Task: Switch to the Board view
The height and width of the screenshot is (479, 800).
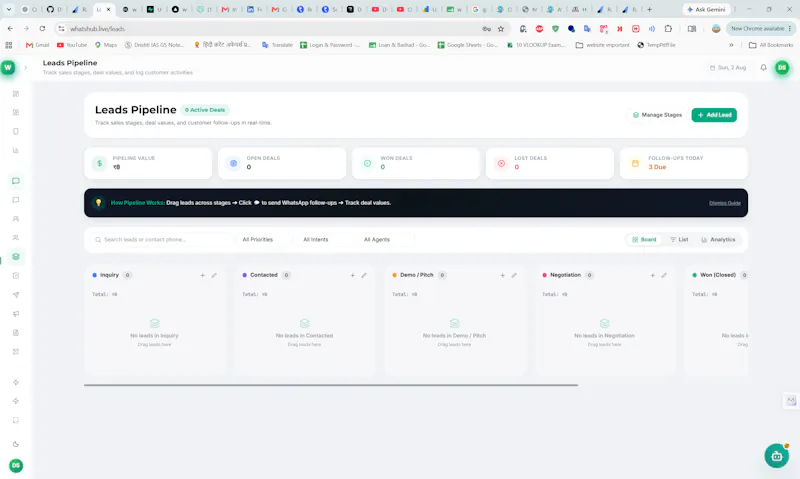Action: (644, 239)
